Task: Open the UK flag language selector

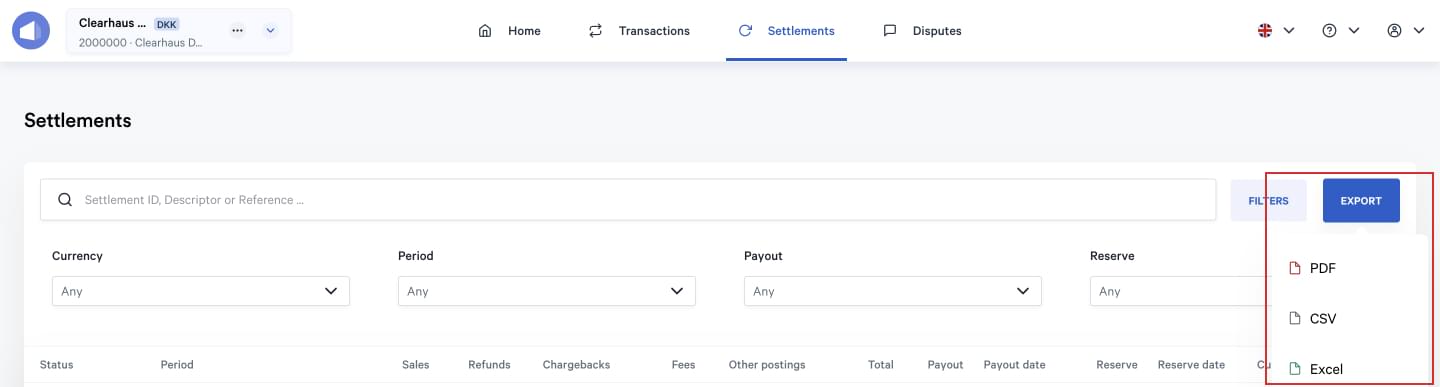Action: tap(1276, 31)
